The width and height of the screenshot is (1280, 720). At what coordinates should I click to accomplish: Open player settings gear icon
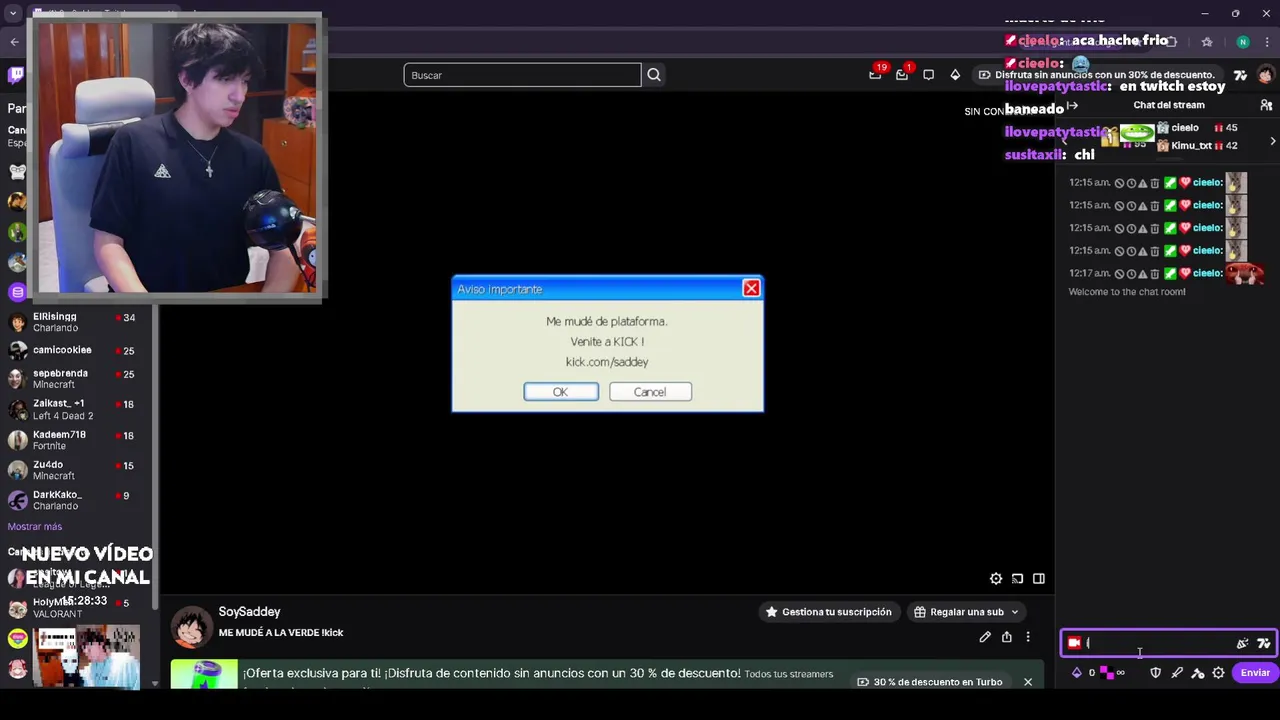pyautogui.click(x=996, y=579)
